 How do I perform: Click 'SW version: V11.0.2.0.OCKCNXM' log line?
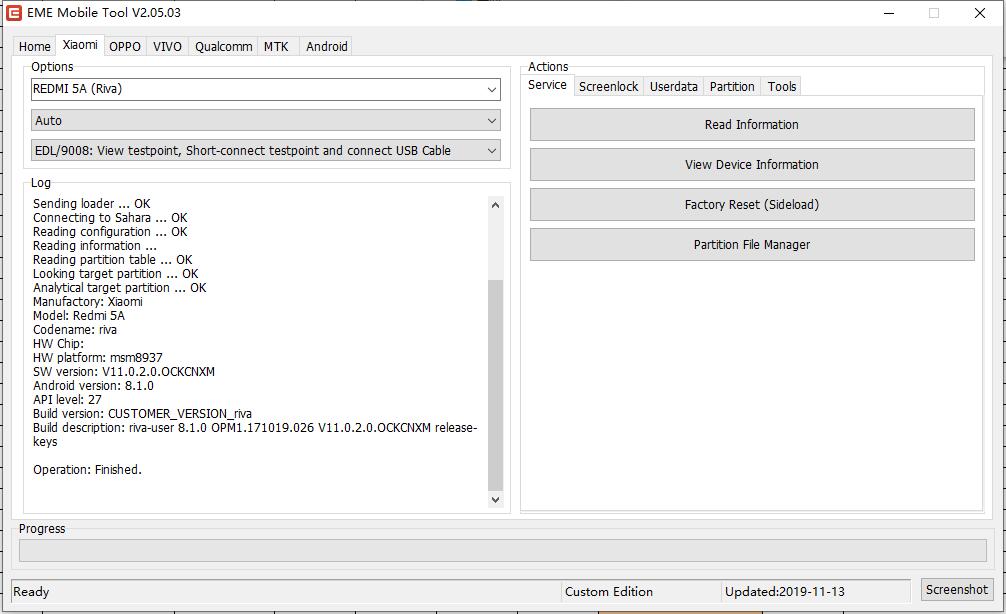click(x=124, y=371)
